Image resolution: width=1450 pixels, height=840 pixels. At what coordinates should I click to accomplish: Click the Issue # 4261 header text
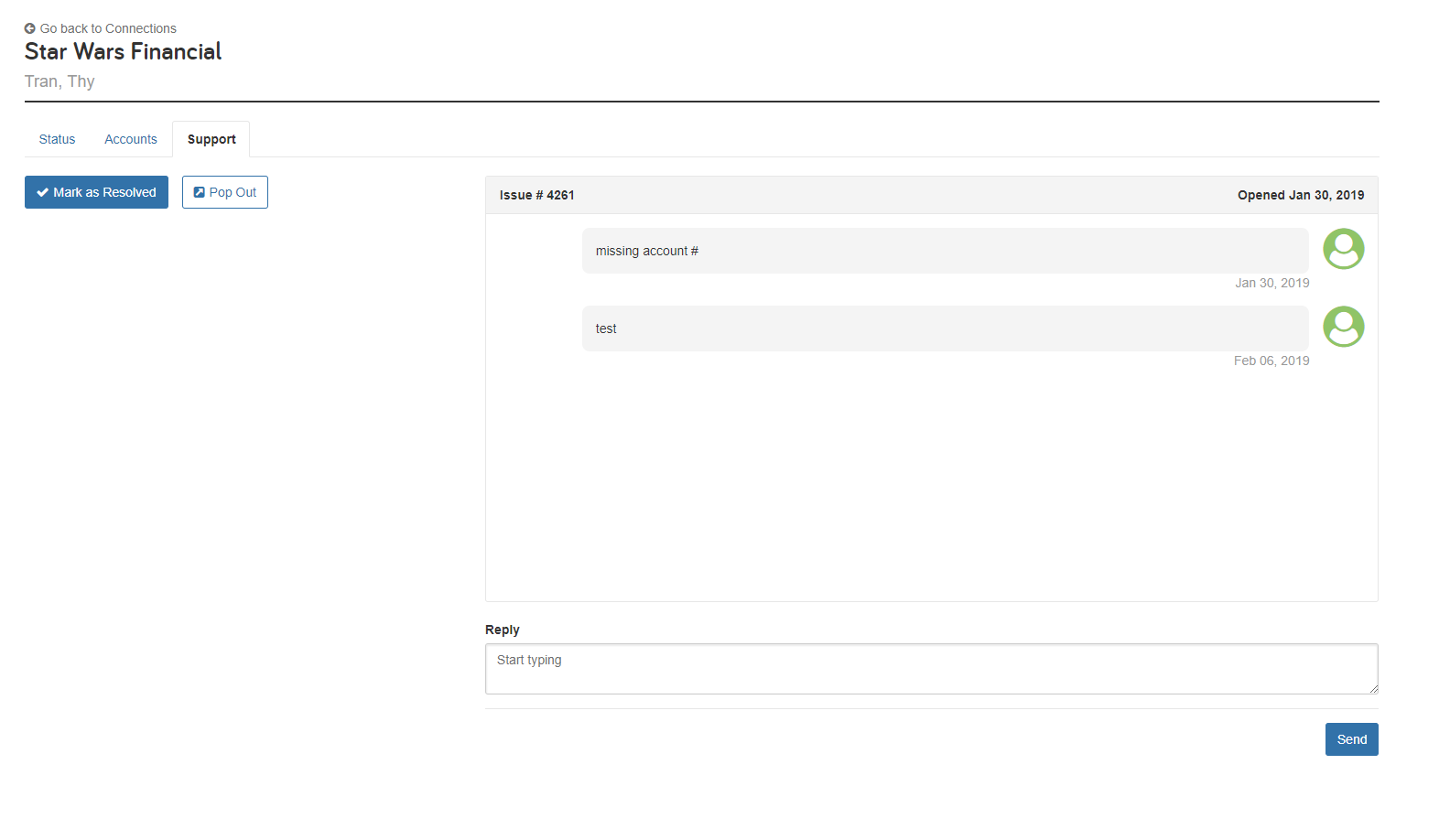point(537,195)
